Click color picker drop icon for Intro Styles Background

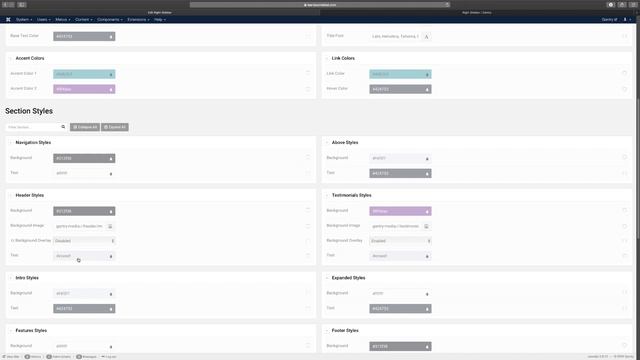[x=111, y=294]
